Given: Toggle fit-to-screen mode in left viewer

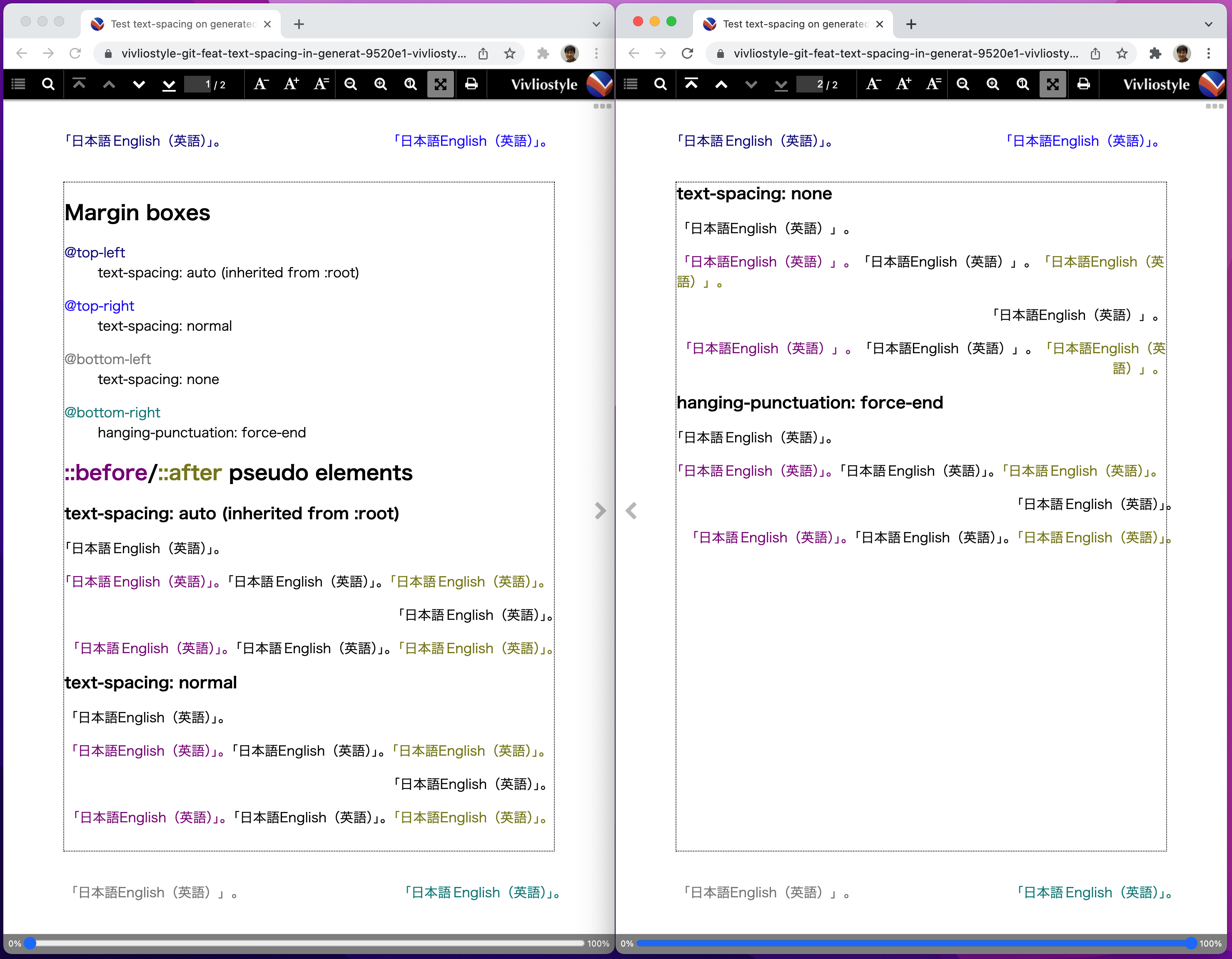Looking at the screenshot, I should coord(441,84).
